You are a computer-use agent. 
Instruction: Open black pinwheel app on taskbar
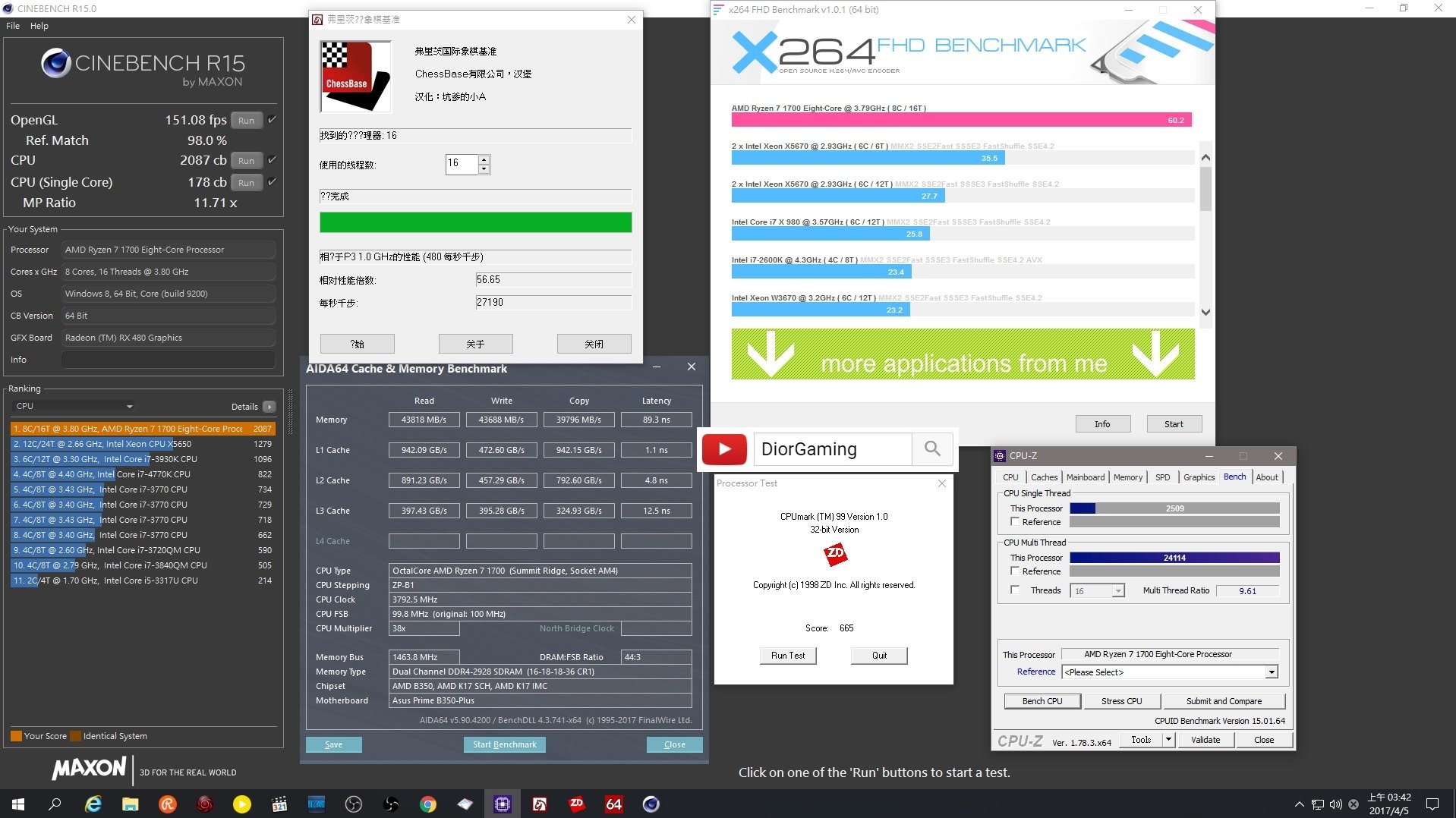390,804
